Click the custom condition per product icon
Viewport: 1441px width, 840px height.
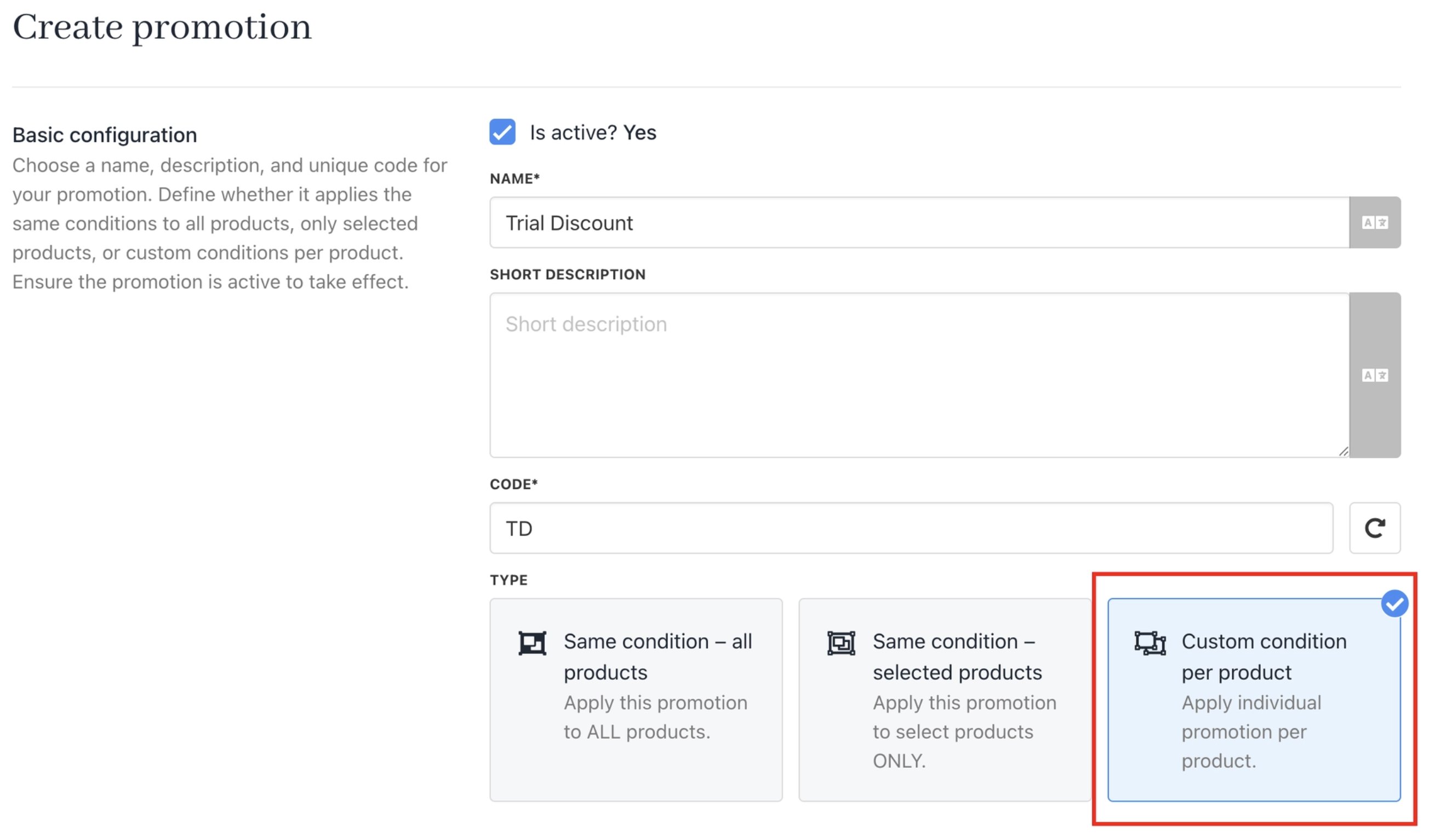click(x=1150, y=643)
